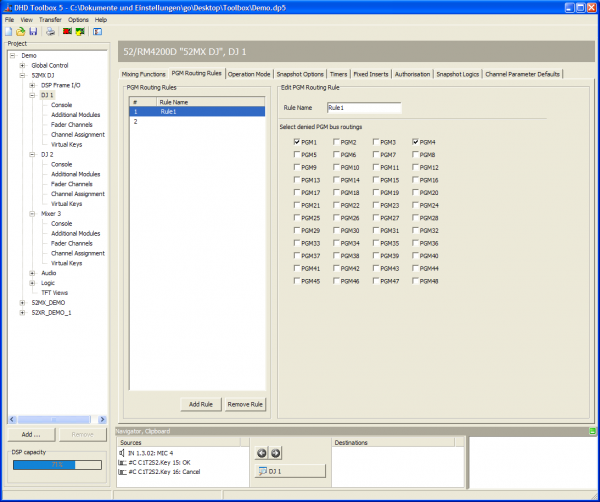Check the PGM8 routing checkbox
The height and width of the screenshot is (502, 600).
[416, 155]
